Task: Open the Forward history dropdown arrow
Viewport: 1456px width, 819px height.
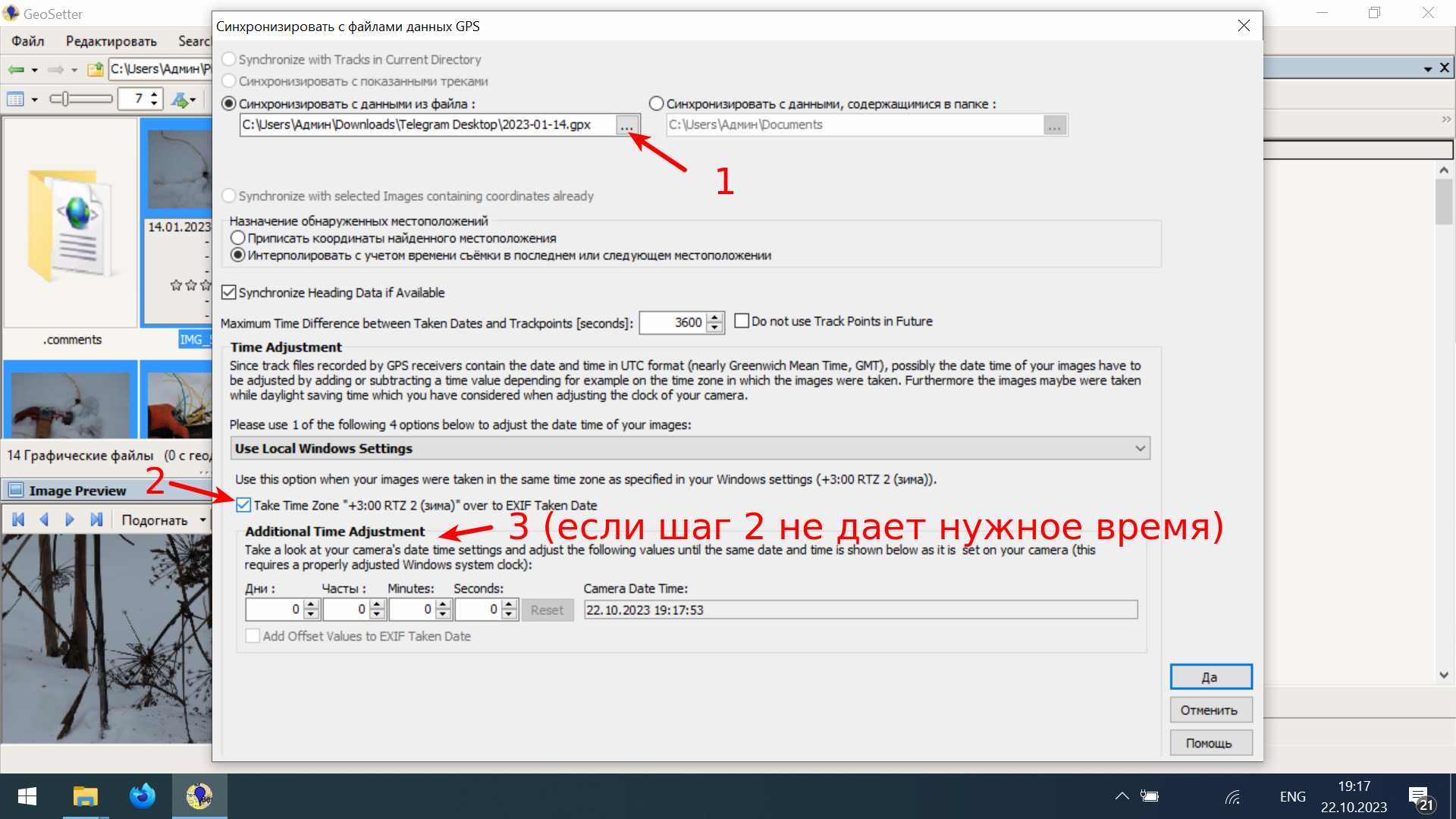Action: pyautogui.click(x=74, y=70)
